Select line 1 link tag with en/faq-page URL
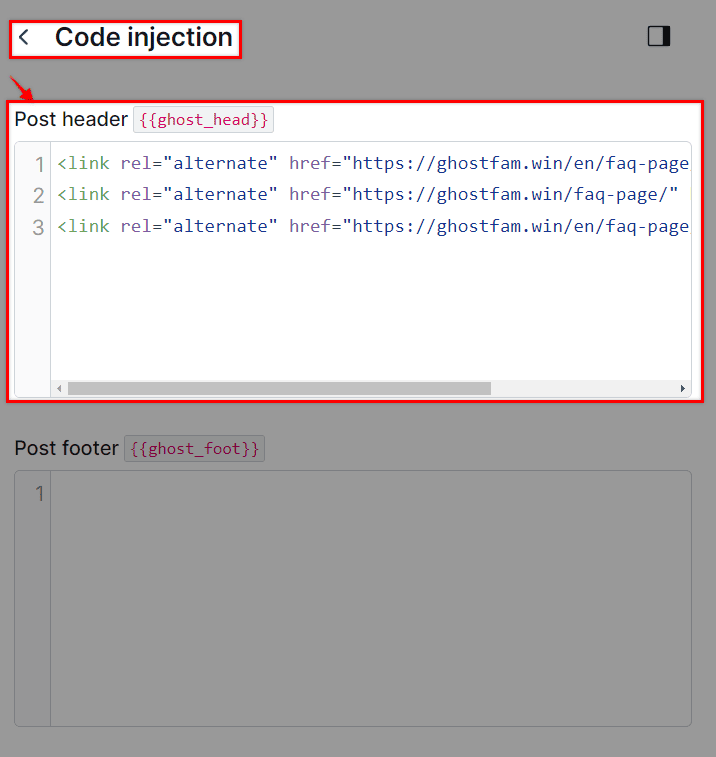The width and height of the screenshot is (716, 757). tap(373, 163)
